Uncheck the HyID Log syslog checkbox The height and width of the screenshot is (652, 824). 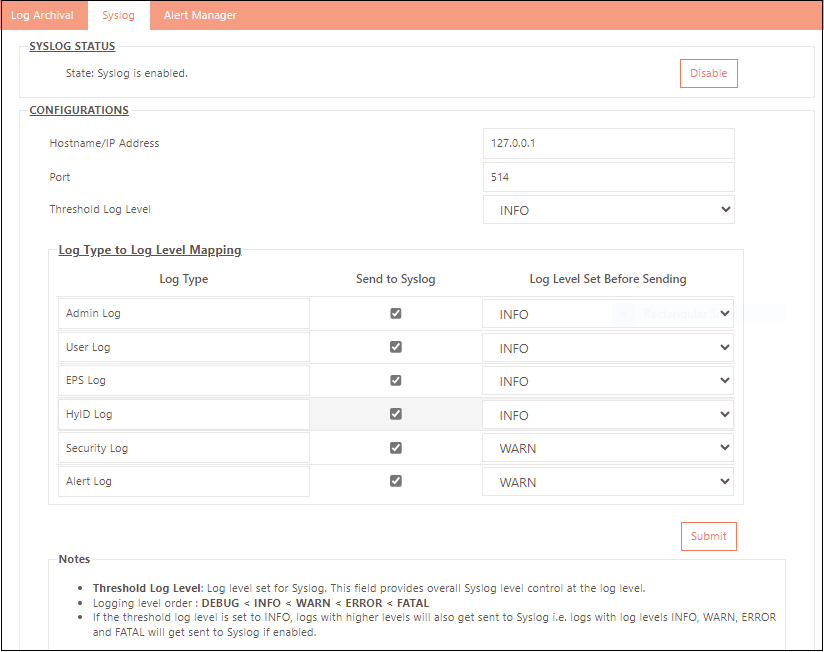click(x=396, y=414)
